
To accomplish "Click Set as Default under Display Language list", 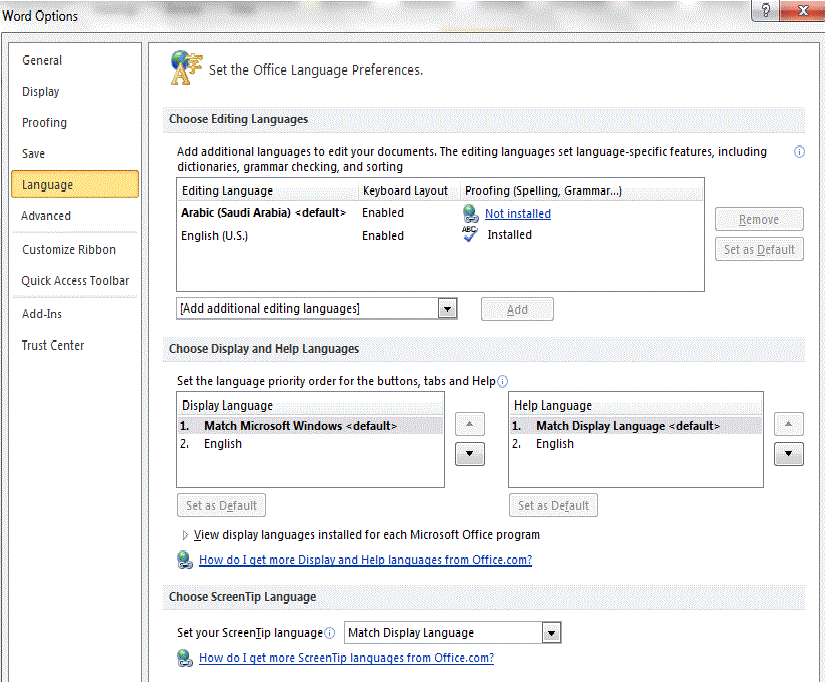I will [x=222, y=505].
